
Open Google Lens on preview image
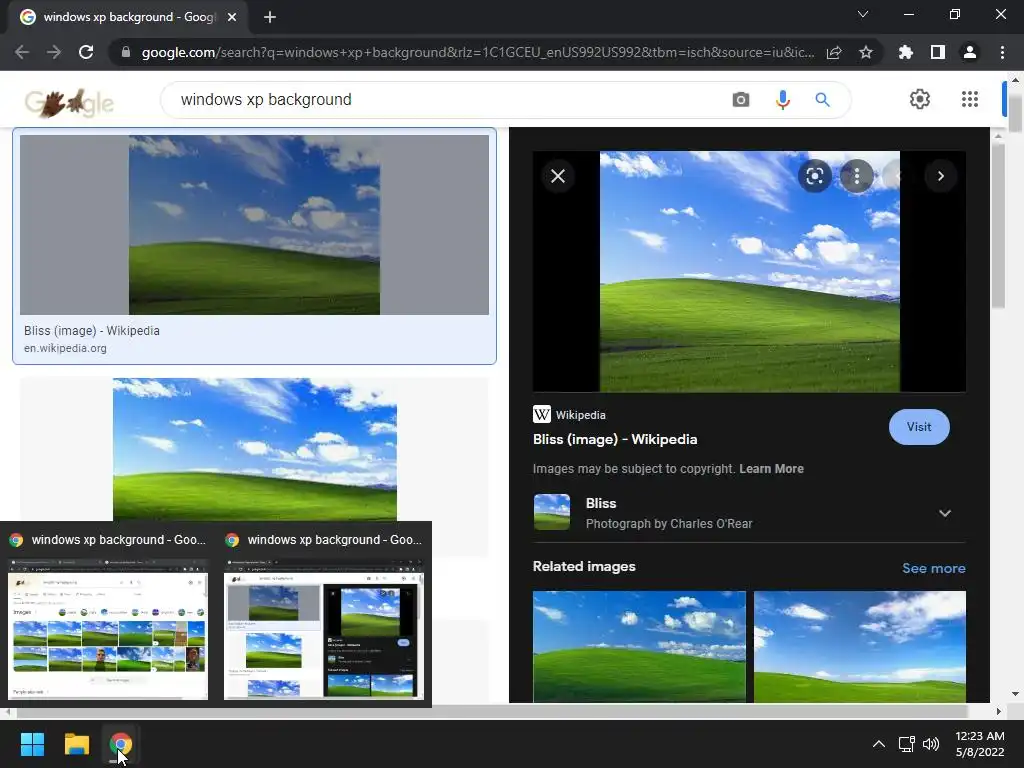814,176
